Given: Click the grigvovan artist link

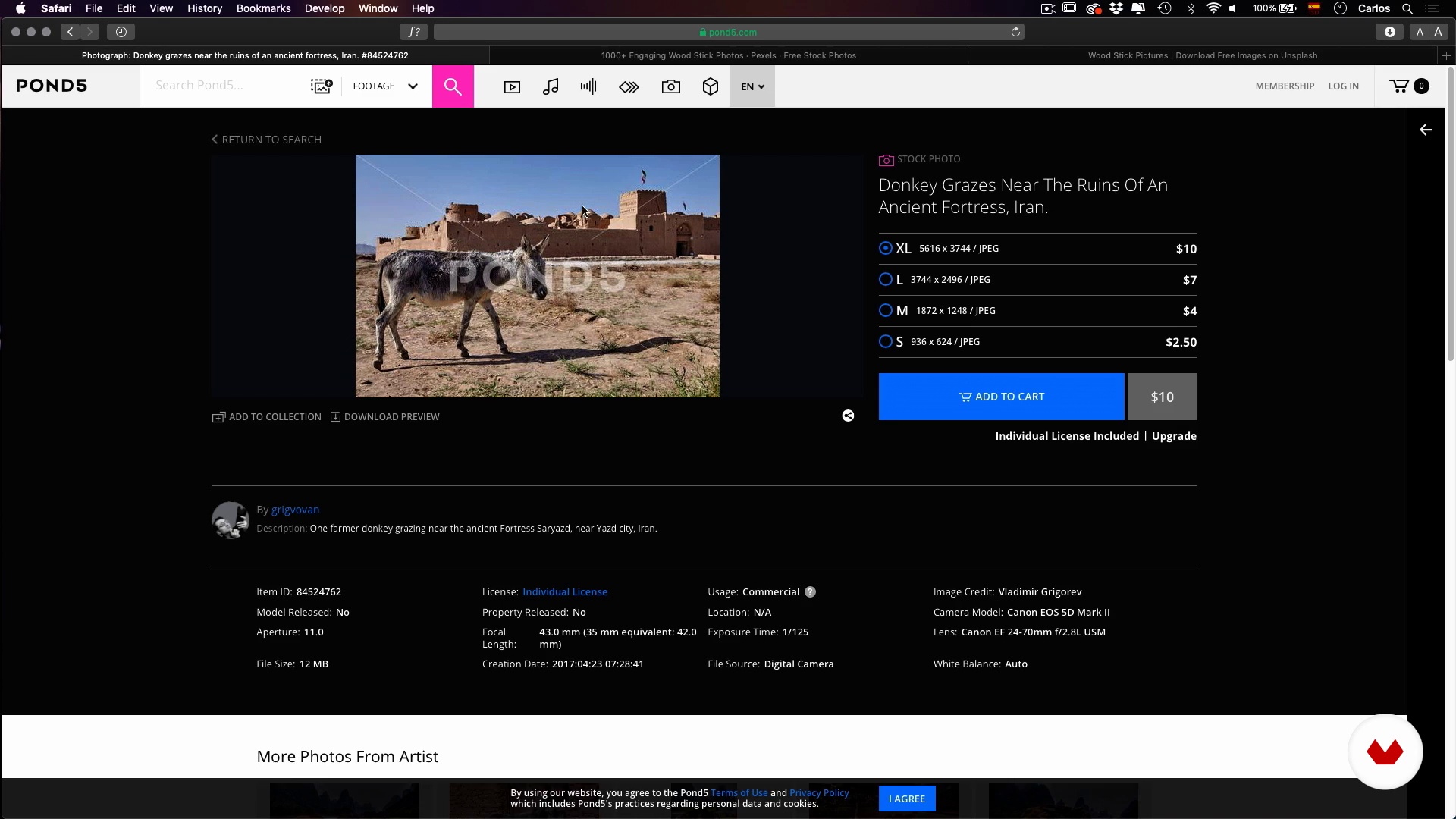Looking at the screenshot, I should pos(295,510).
